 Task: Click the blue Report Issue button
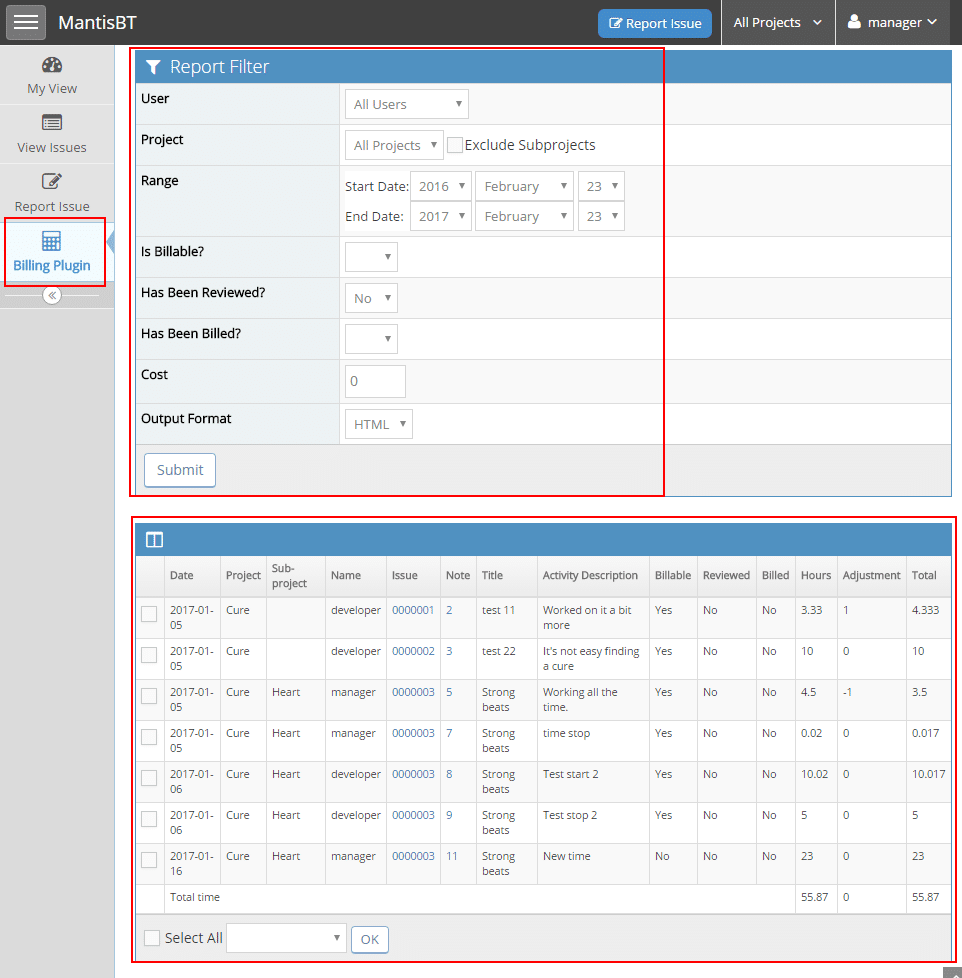pyautogui.click(x=654, y=24)
